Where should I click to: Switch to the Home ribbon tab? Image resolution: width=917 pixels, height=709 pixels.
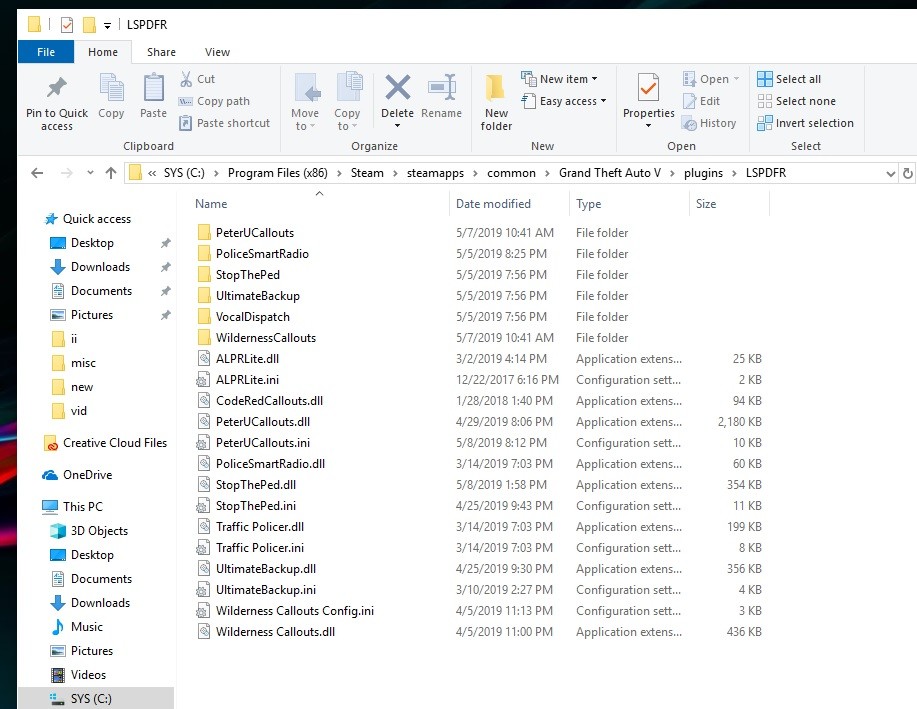(x=103, y=52)
